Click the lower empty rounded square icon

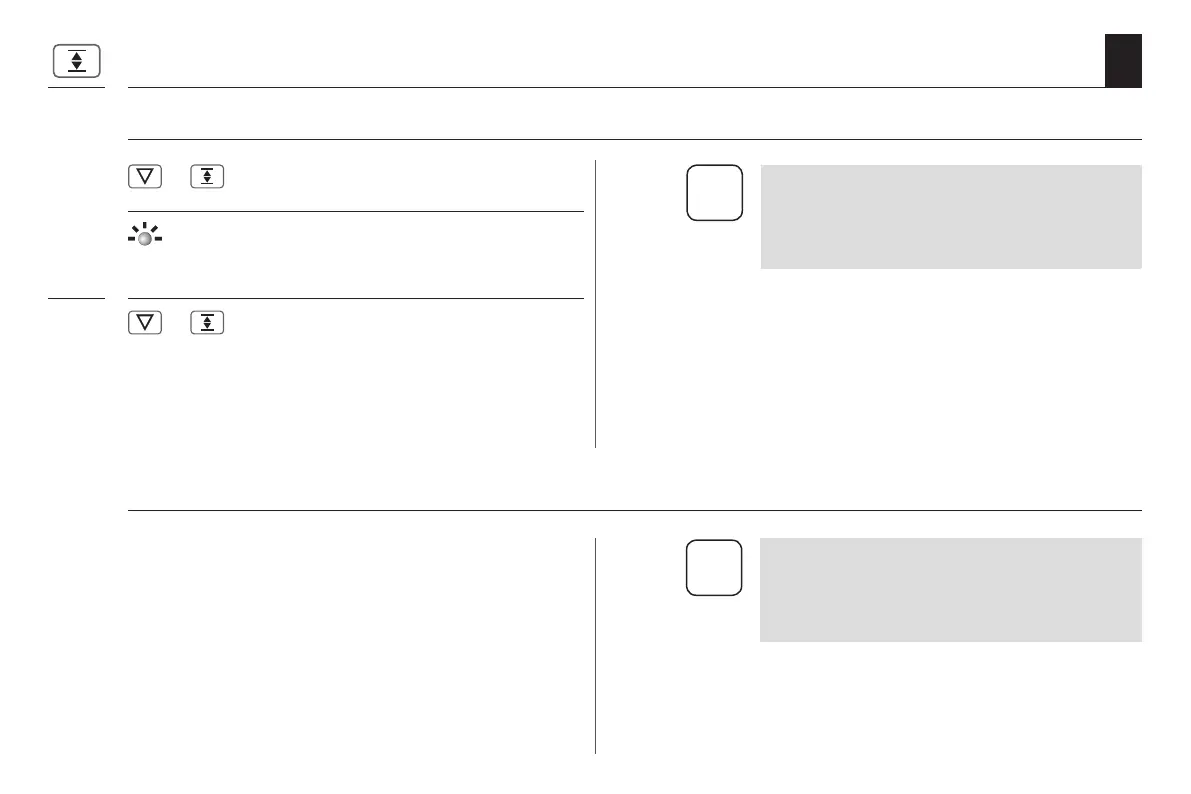coord(715,568)
